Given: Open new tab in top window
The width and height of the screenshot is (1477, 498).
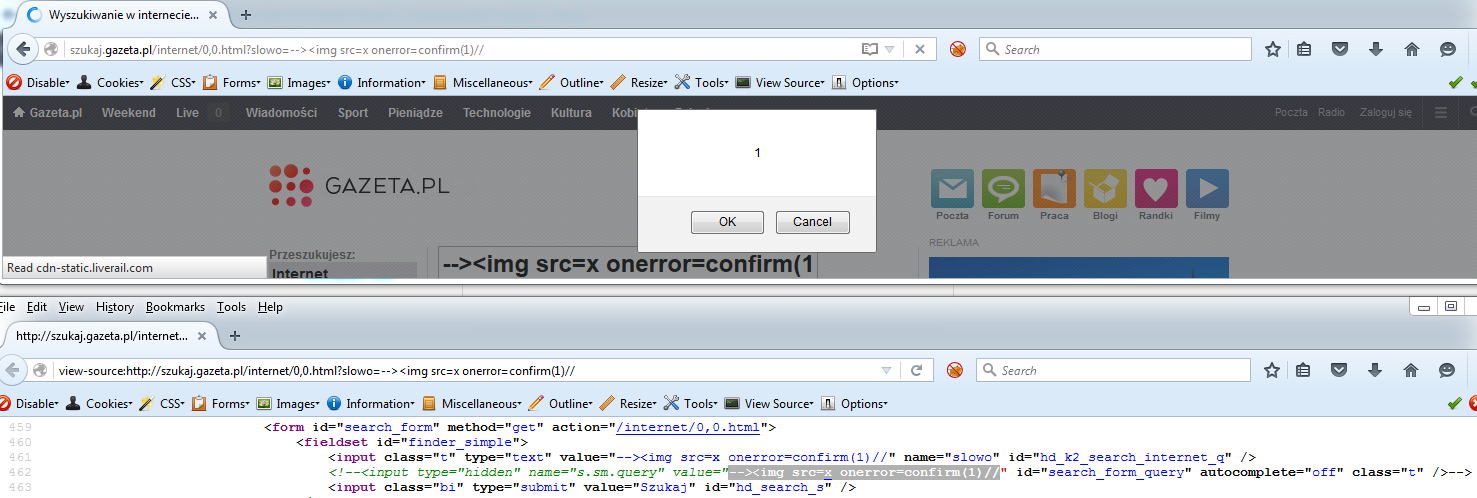Looking at the screenshot, I should click(x=246, y=15).
